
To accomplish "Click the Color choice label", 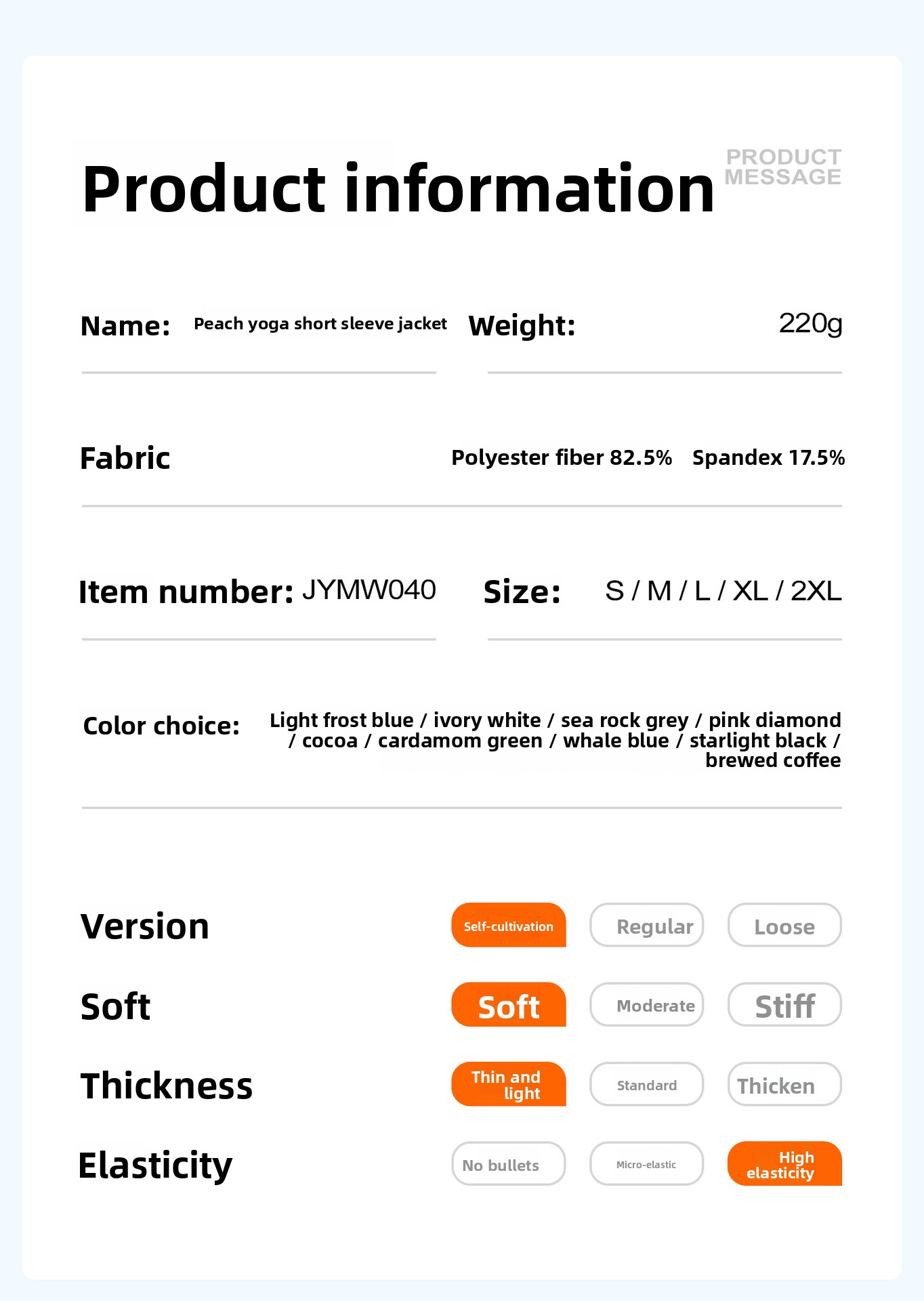I will point(161,726).
